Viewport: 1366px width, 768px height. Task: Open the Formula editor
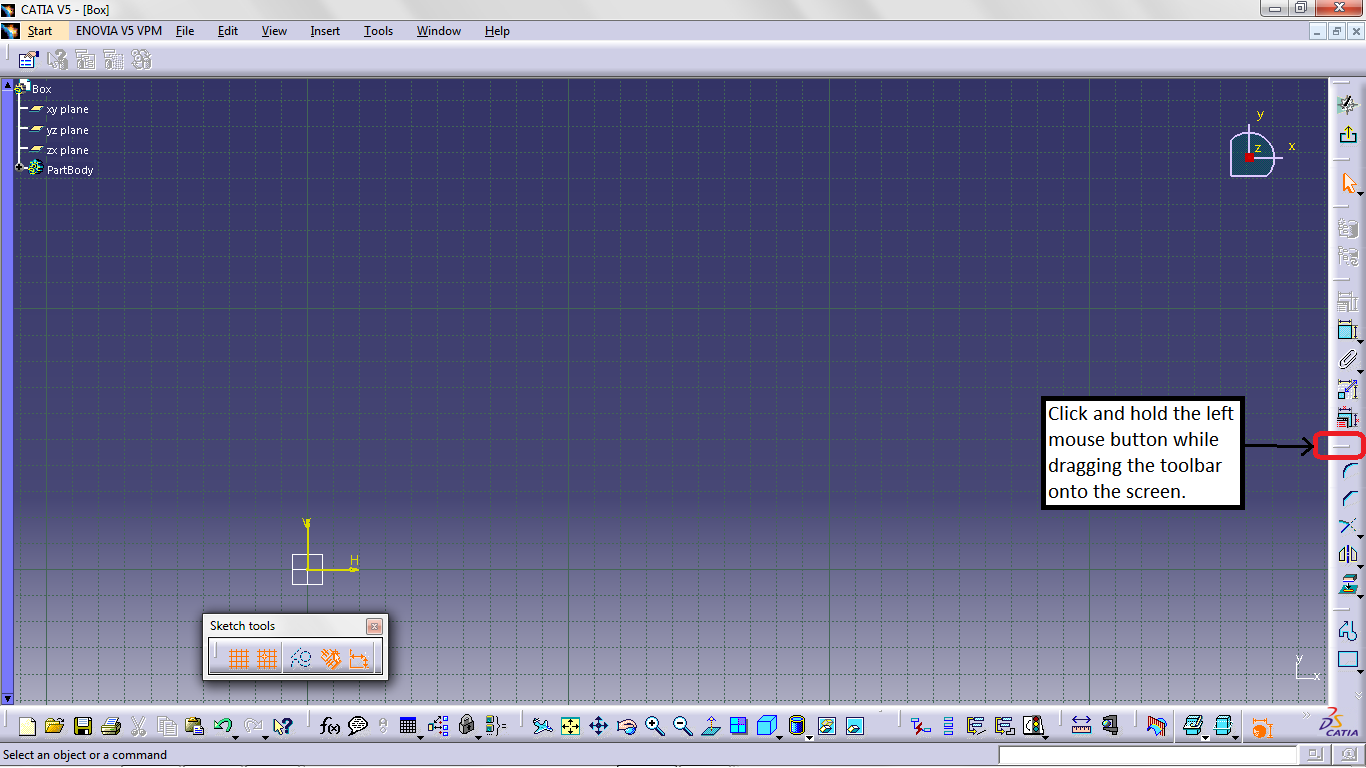(x=329, y=725)
